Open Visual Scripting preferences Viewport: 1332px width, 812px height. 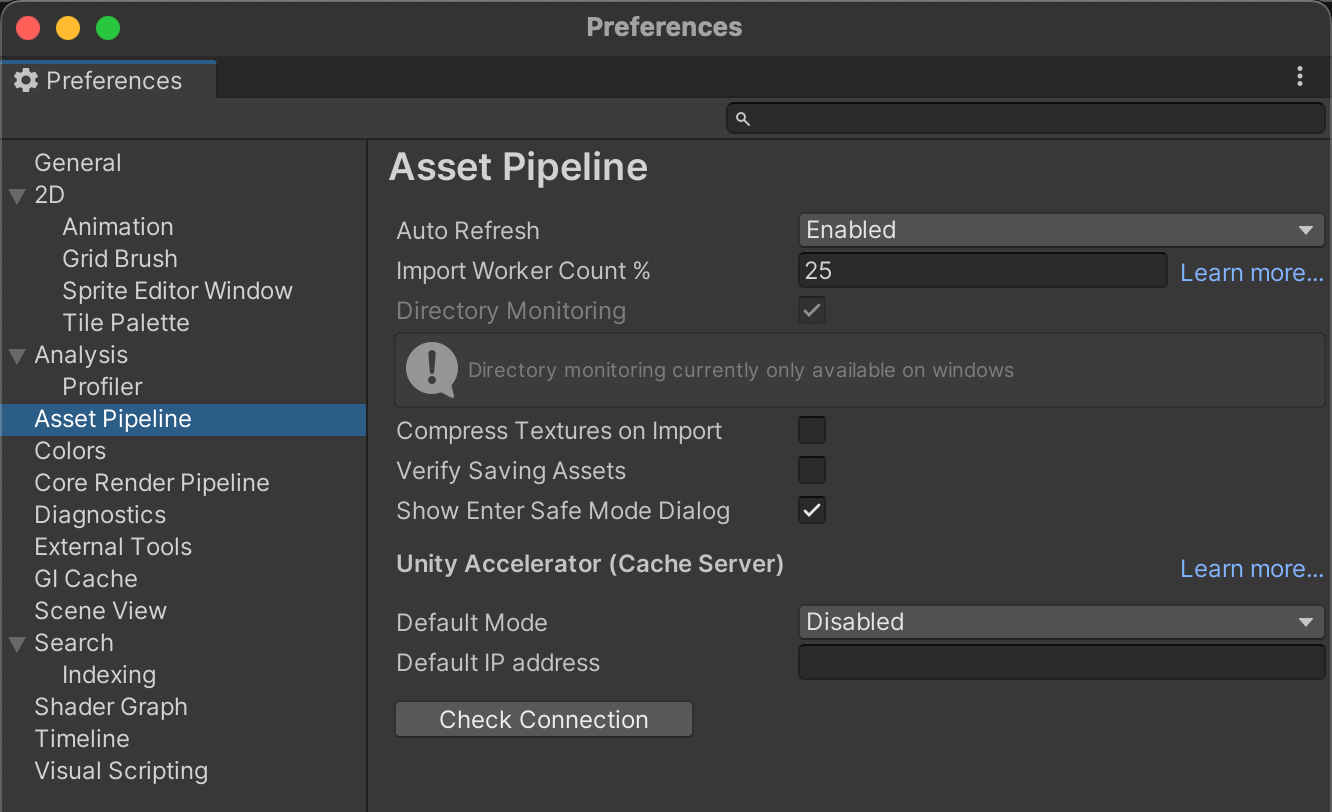[x=121, y=771]
